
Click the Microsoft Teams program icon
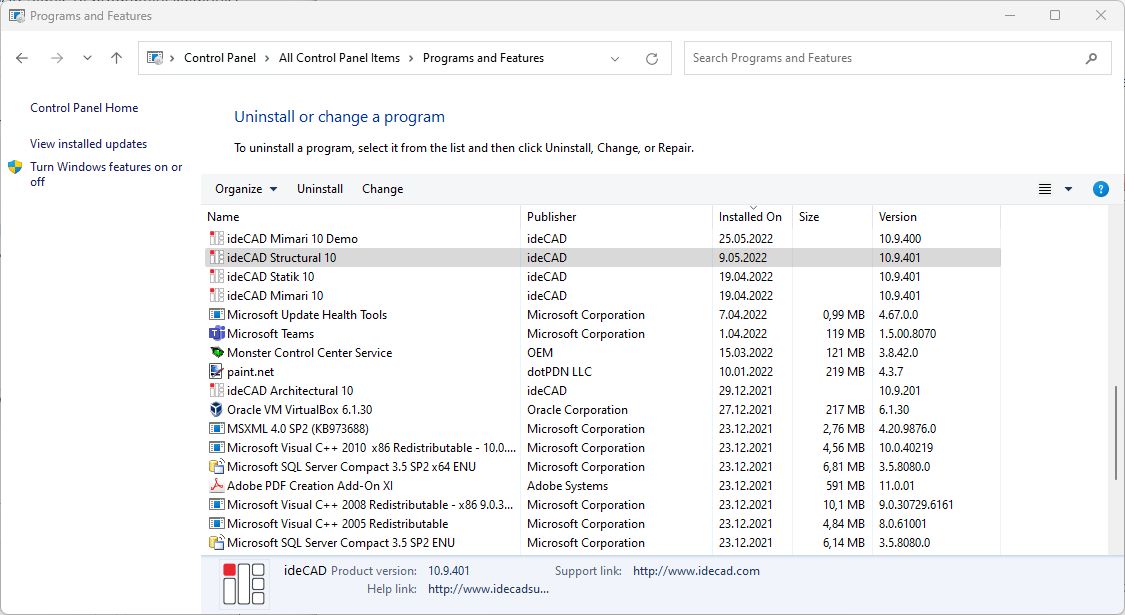coord(217,334)
